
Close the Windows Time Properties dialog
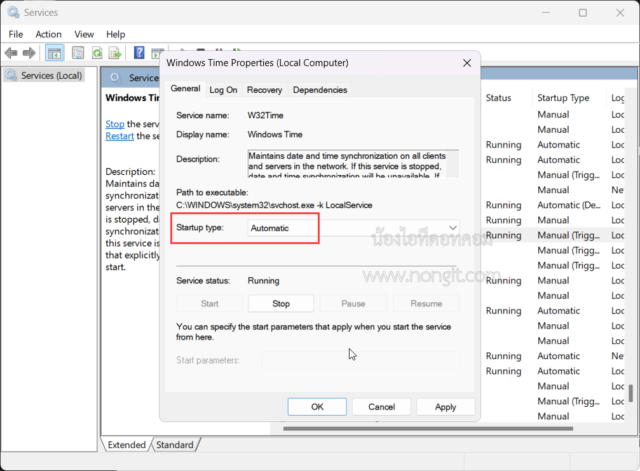(x=467, y=63)
